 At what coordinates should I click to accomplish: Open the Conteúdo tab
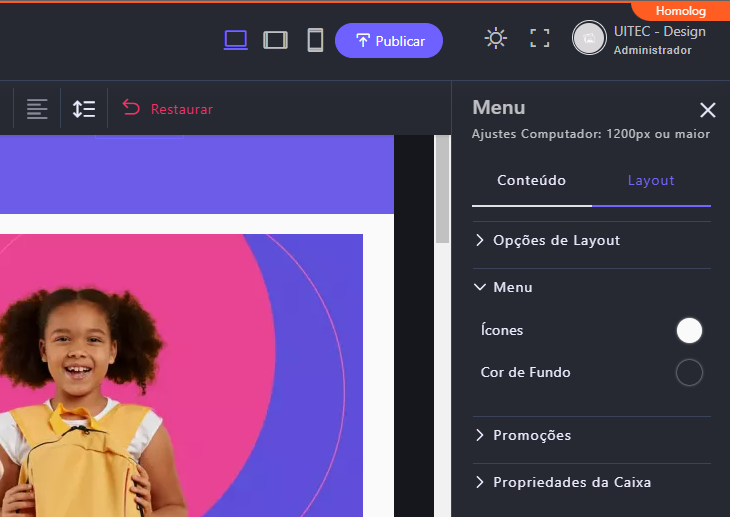click(531, 181)
